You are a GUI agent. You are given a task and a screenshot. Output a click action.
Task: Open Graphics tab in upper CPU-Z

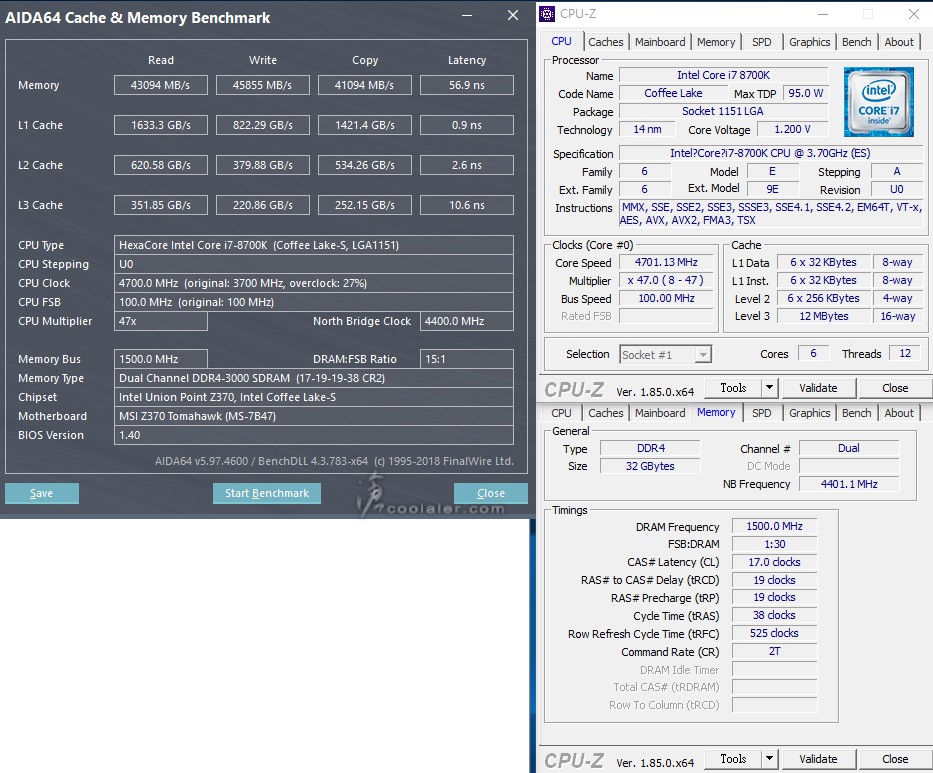[x=809, y=42]
